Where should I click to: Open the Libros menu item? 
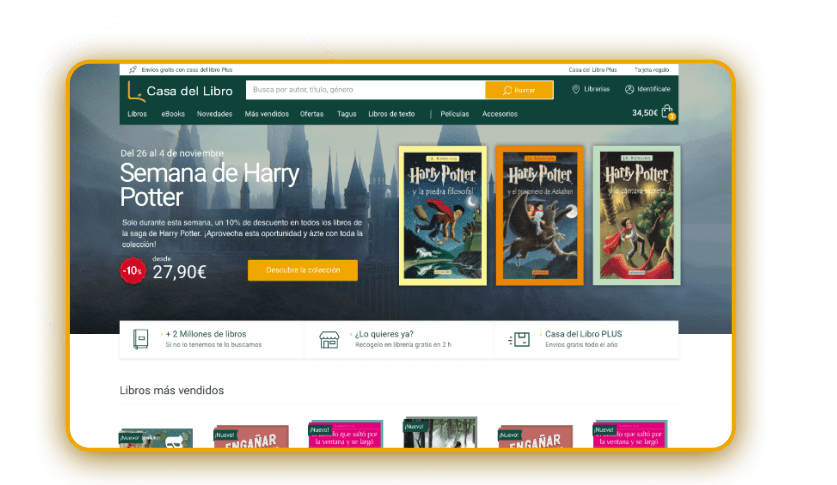tap(137, 114)
